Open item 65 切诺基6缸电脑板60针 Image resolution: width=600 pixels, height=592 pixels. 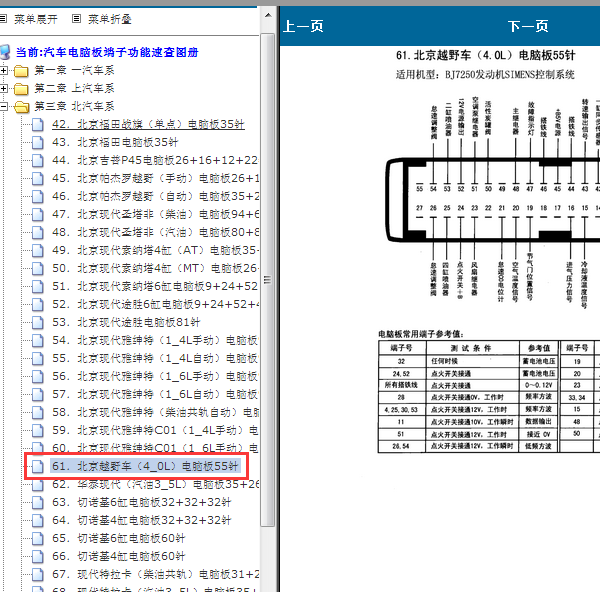119,538
